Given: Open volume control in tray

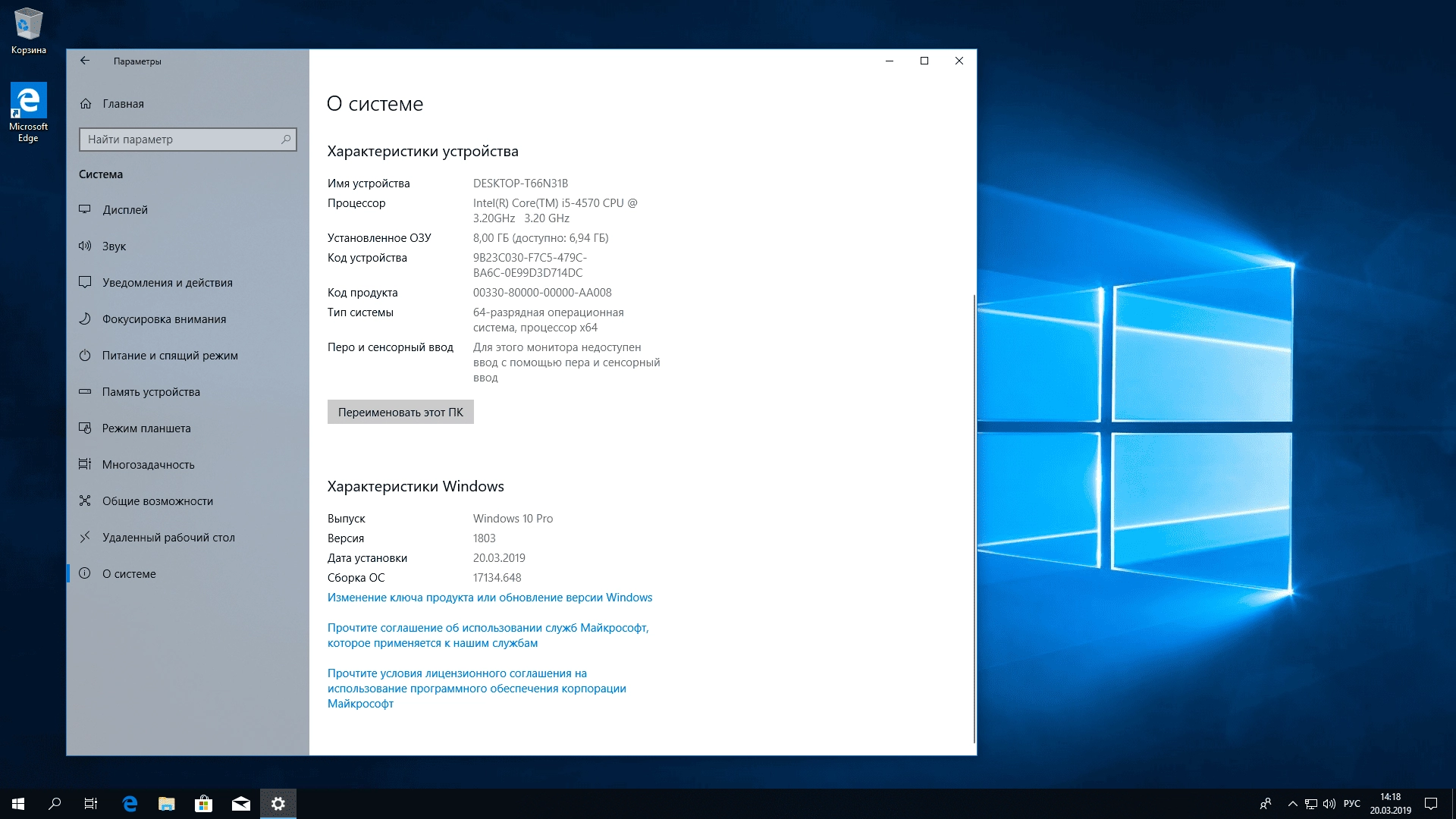Looking at the screenshot, I should pyautogui.click(x=1329, y=804).
